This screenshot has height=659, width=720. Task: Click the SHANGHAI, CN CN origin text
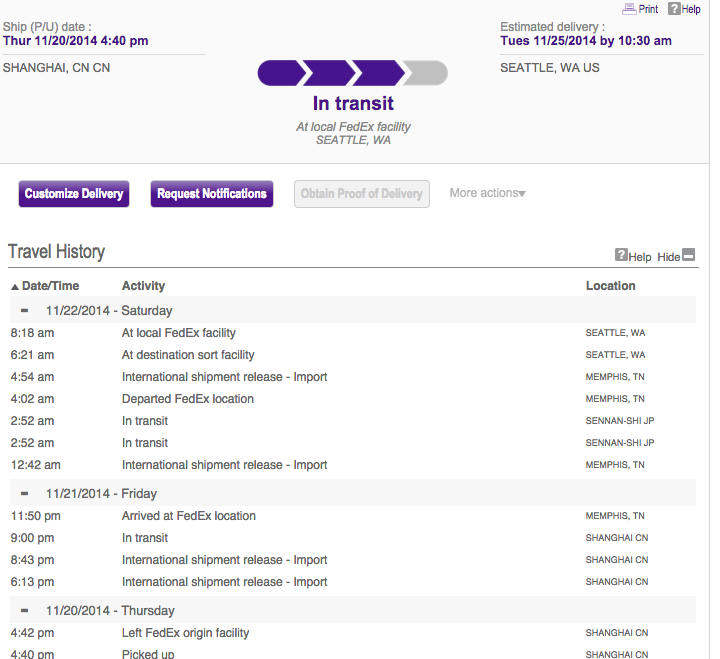pyautogui.click(x=56, y=68)
